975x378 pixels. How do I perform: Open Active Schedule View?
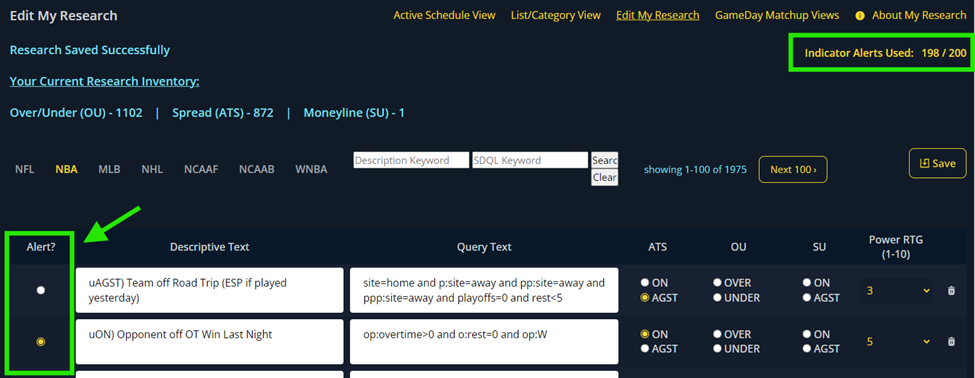pos(445,16)
